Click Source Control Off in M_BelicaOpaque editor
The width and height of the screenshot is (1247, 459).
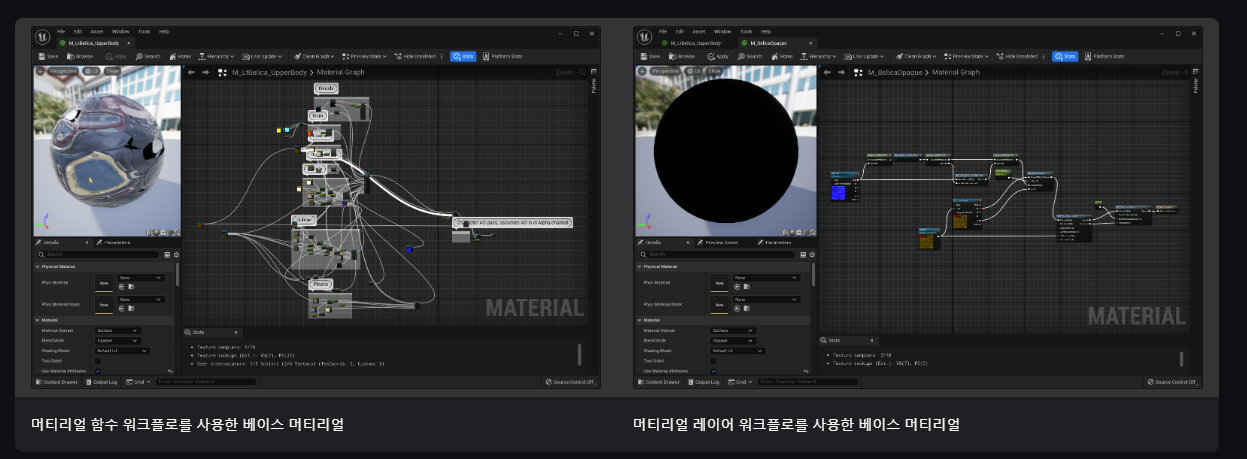click(1172, 382)
